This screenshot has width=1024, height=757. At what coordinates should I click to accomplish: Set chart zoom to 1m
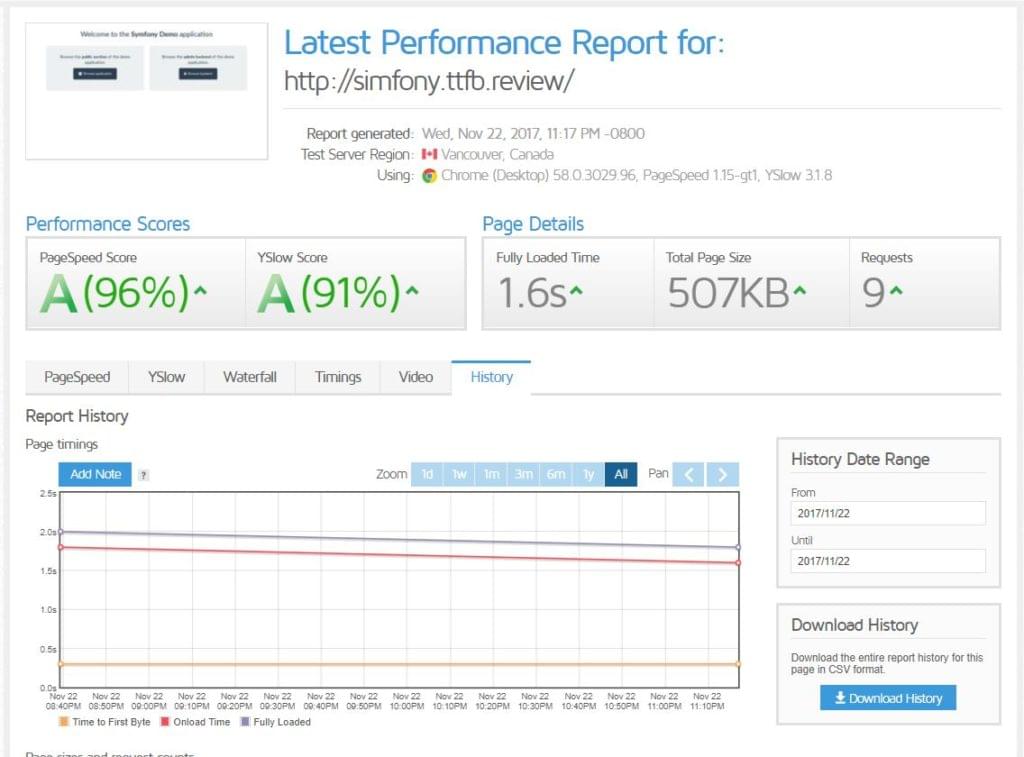tap(491, 474)
